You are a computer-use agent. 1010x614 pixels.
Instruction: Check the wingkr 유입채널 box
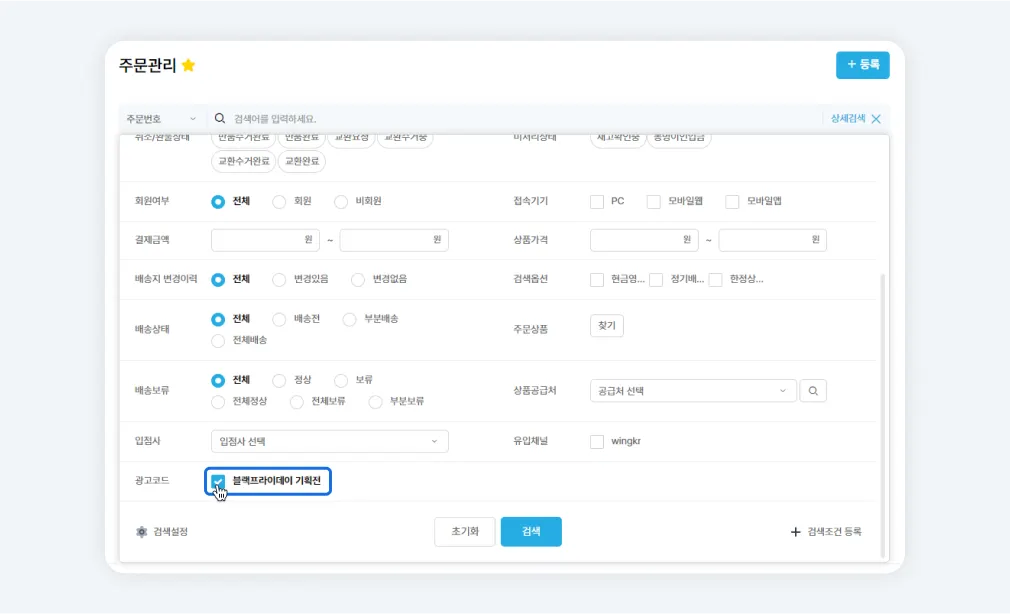[x=597, y=441]
